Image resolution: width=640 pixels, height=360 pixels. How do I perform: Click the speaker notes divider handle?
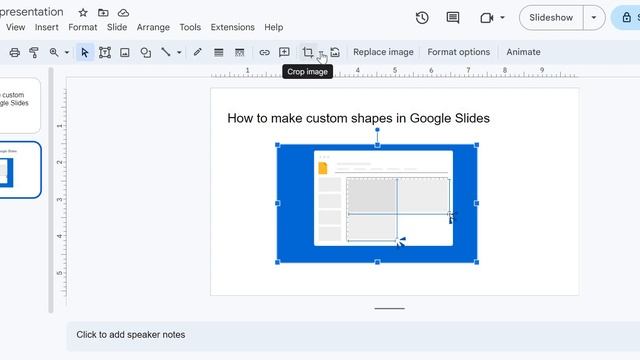click(390, 309)
